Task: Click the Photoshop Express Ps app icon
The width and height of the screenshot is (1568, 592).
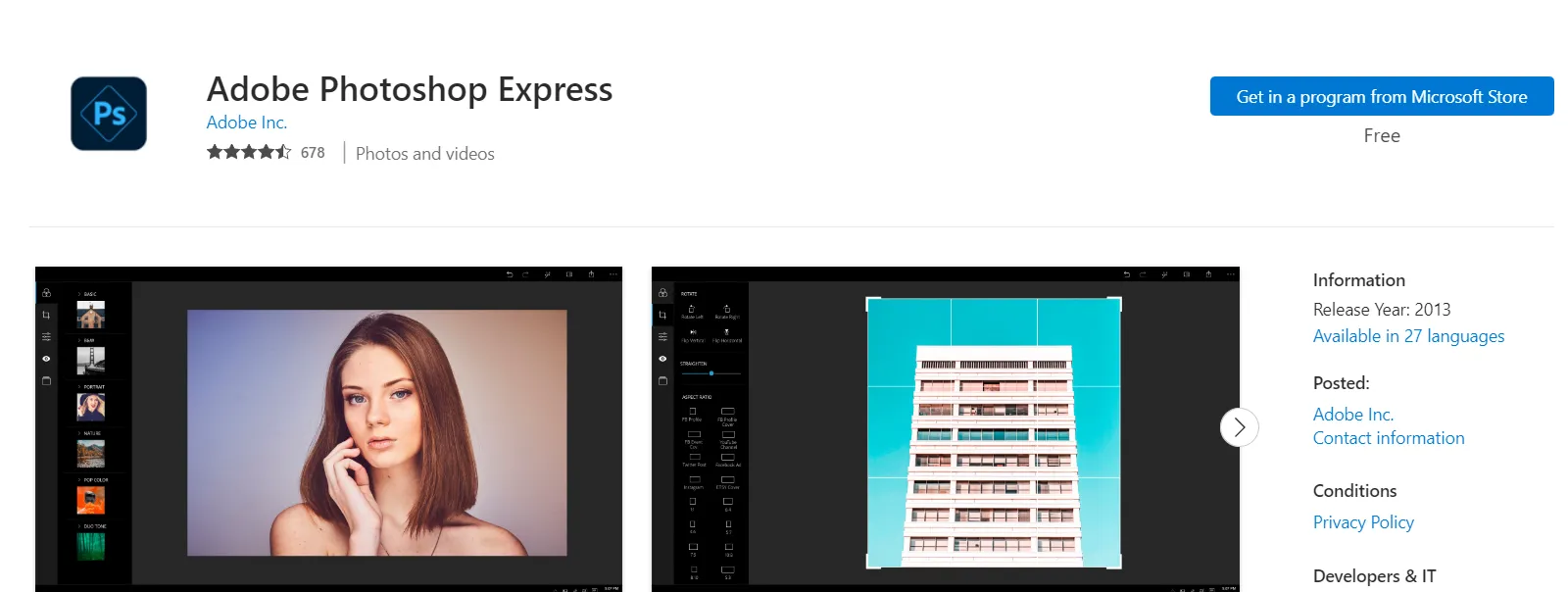Action: (109, 114)
